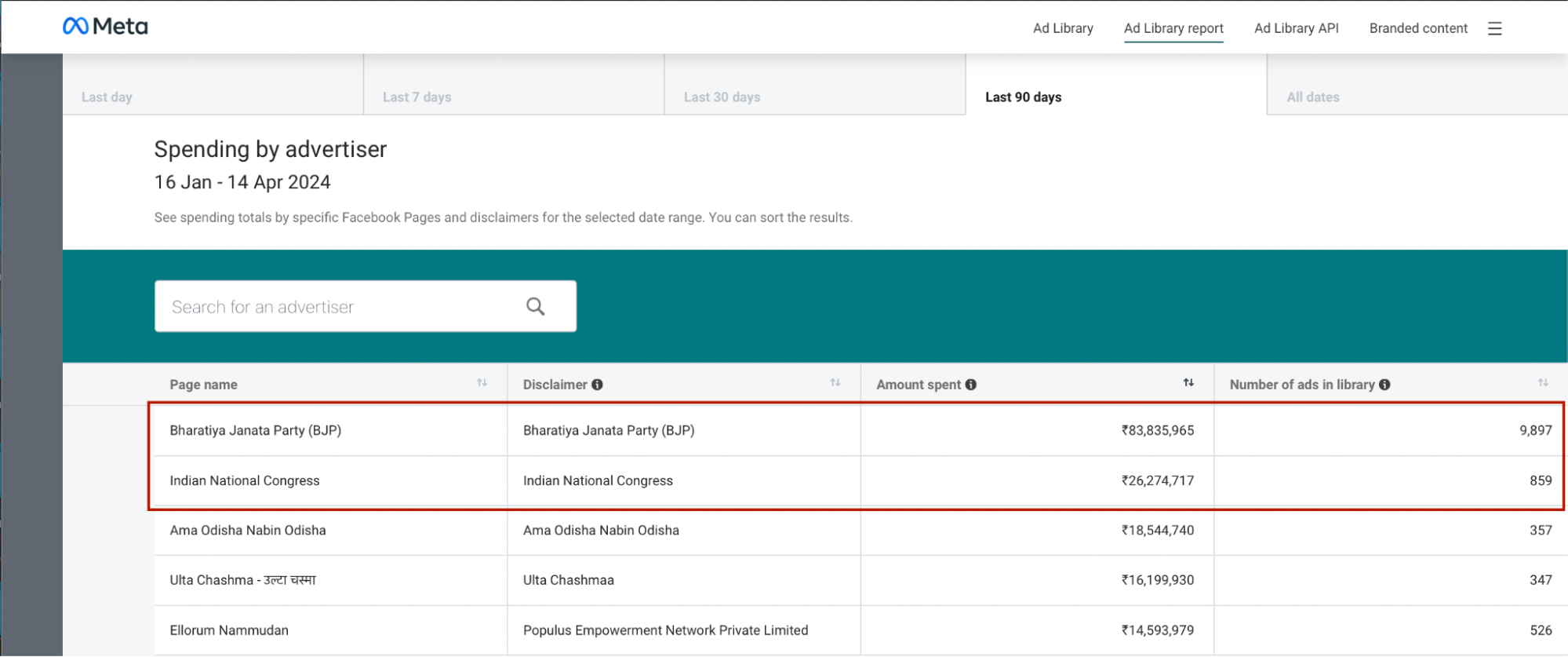Click ads count 9,897
Screen dimensions: 1568x657
point(1536,430)
